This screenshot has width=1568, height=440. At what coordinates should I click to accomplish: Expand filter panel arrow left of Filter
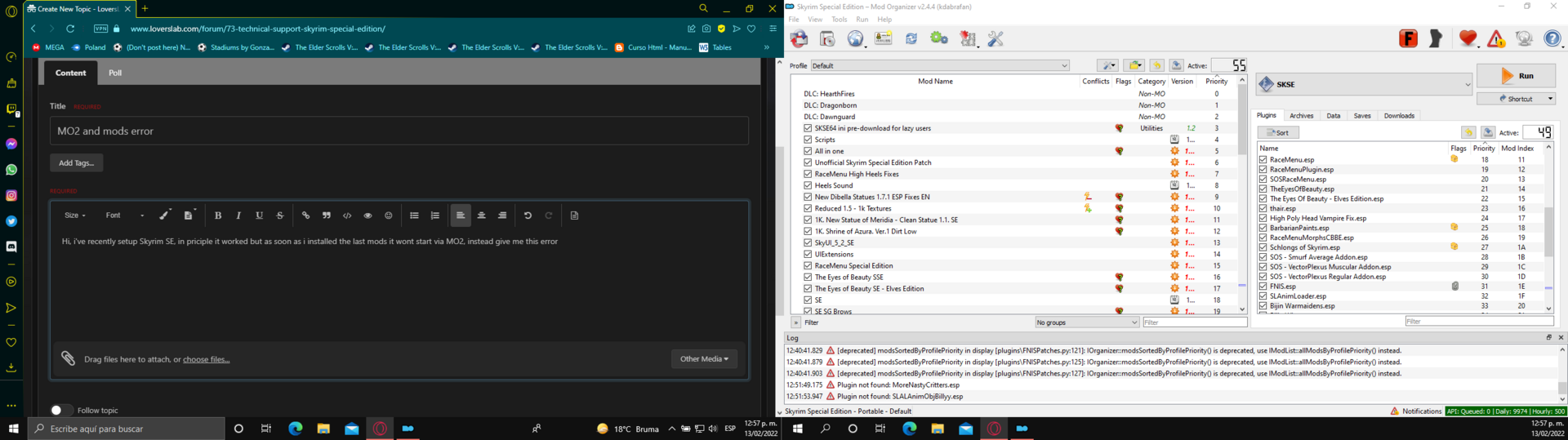(795, 322)
